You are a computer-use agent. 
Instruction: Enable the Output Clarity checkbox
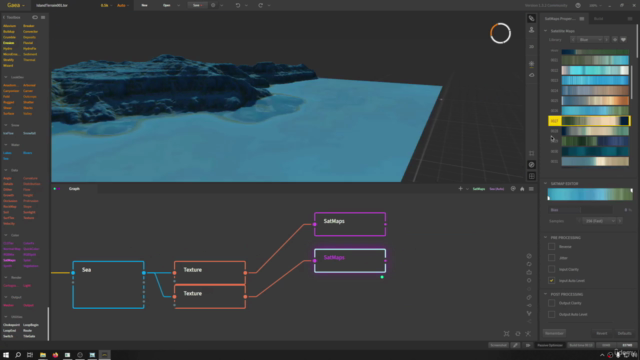[551, 303]
